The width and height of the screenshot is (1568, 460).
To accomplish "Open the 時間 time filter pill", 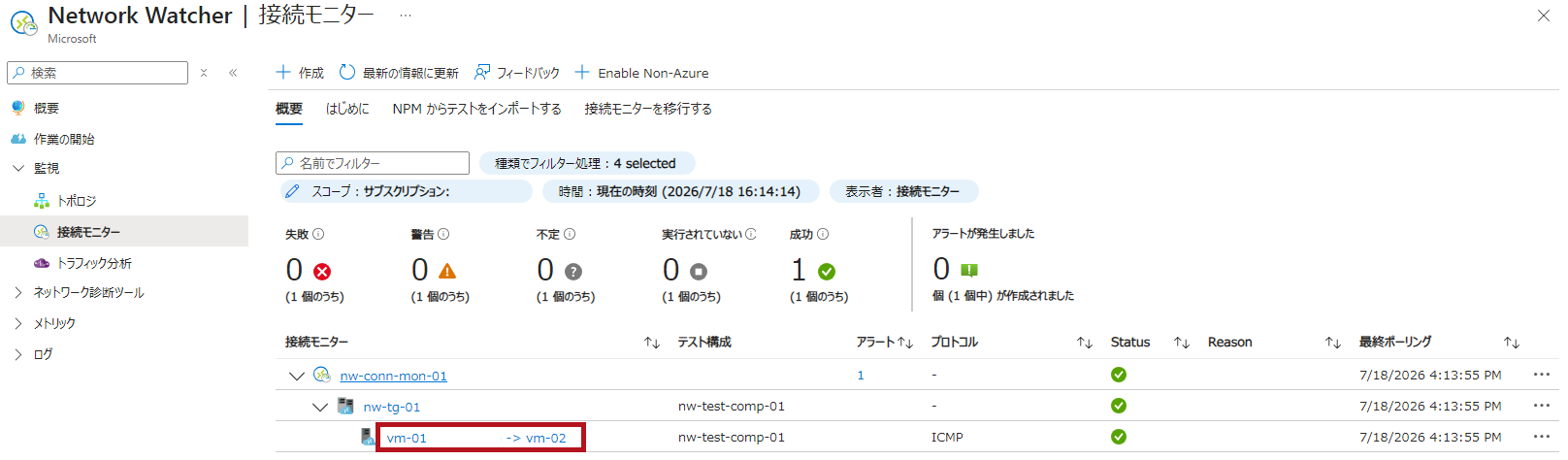I will coord(681,191).
